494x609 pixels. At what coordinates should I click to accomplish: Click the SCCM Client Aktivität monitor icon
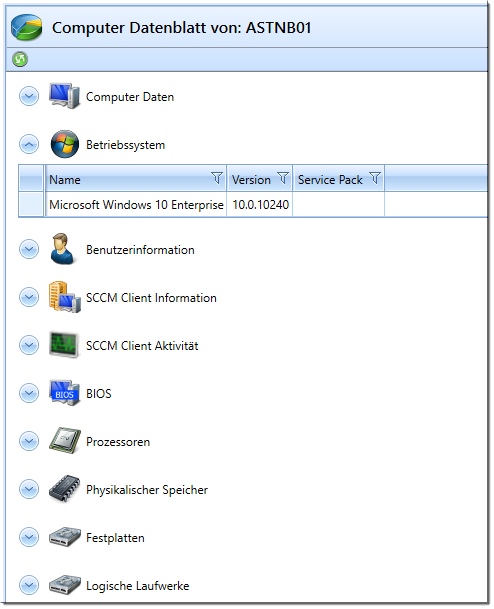click(x=64, y=345)
